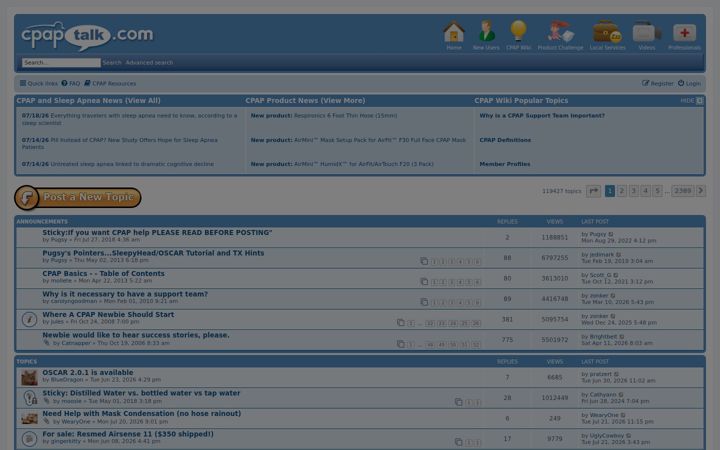This screenshot has width=720, height=450.
Task: Open CPAP Resources link
Action: (x=110, y=83)
